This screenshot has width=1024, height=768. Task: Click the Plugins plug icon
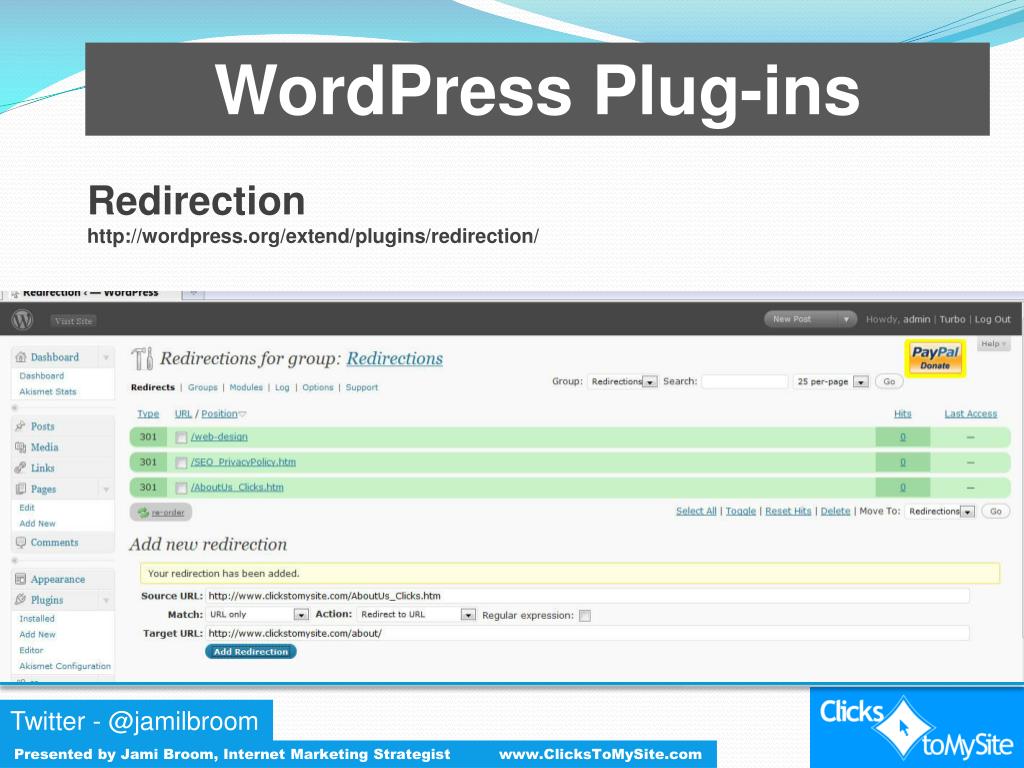coord(20,600)
